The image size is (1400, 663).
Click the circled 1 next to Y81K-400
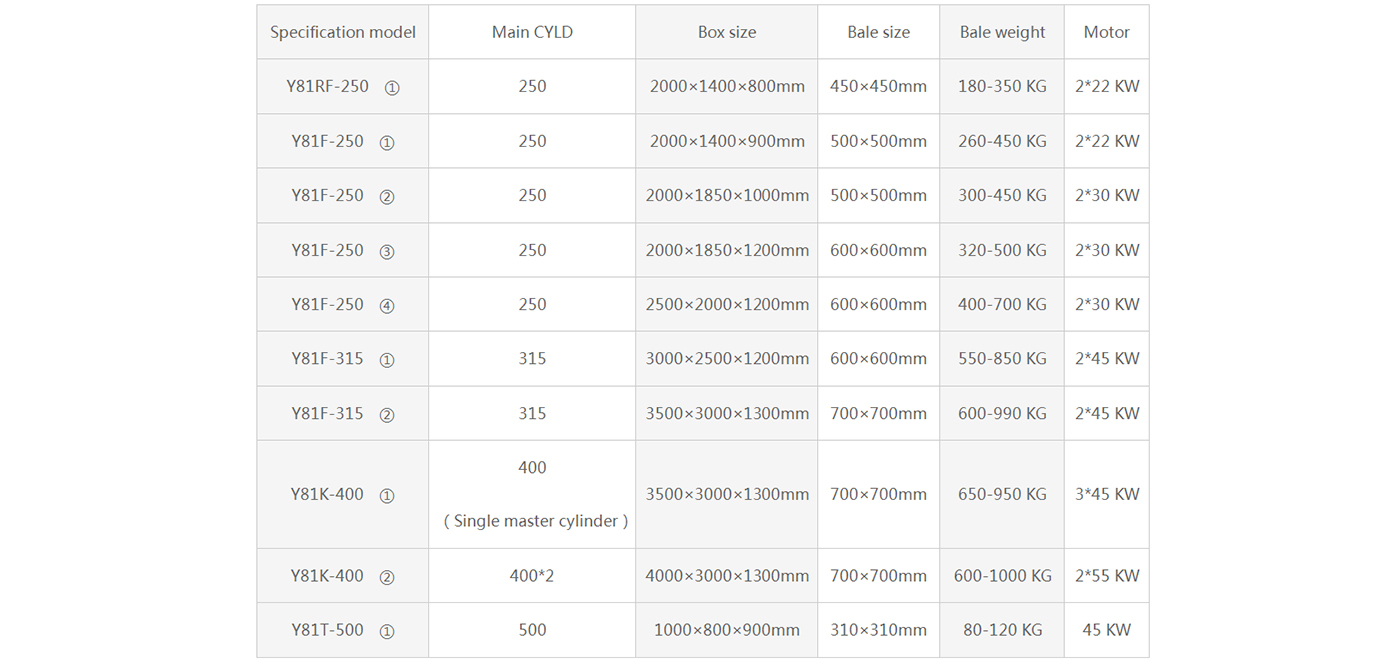point(387,496)
